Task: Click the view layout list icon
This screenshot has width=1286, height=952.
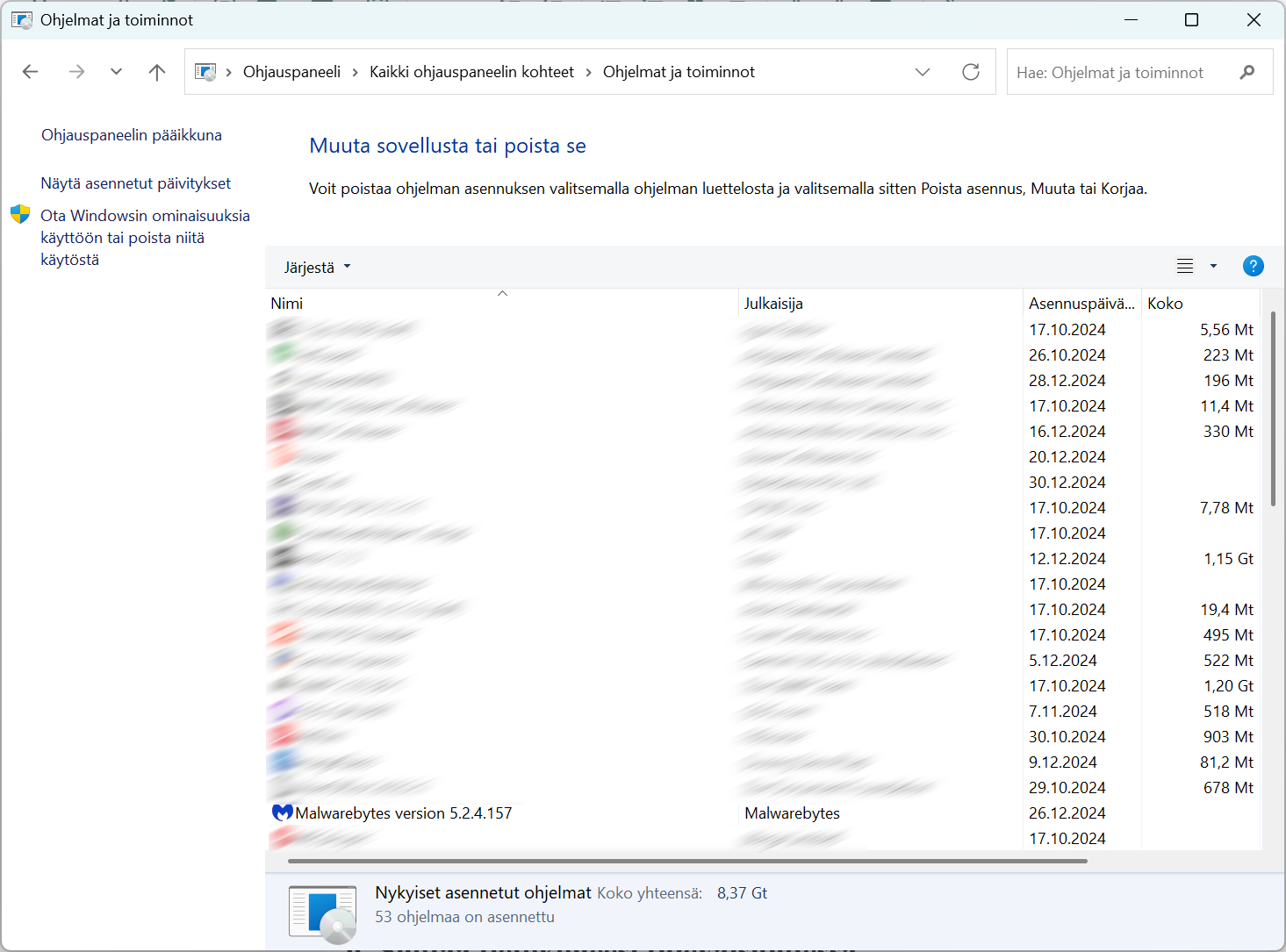Action: (x=1184, y=266)
